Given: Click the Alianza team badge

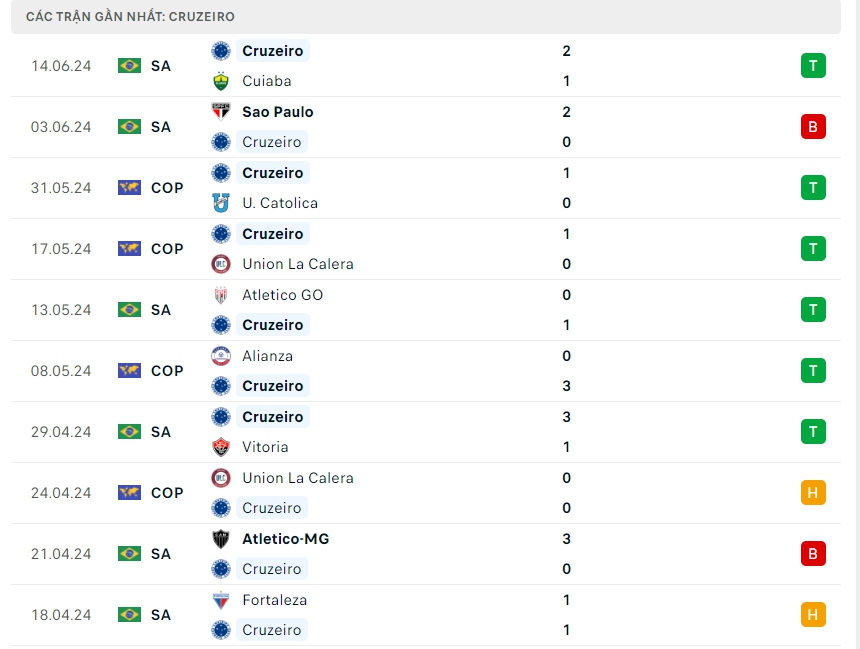Looking at the screenshot, I should [221, 356].
